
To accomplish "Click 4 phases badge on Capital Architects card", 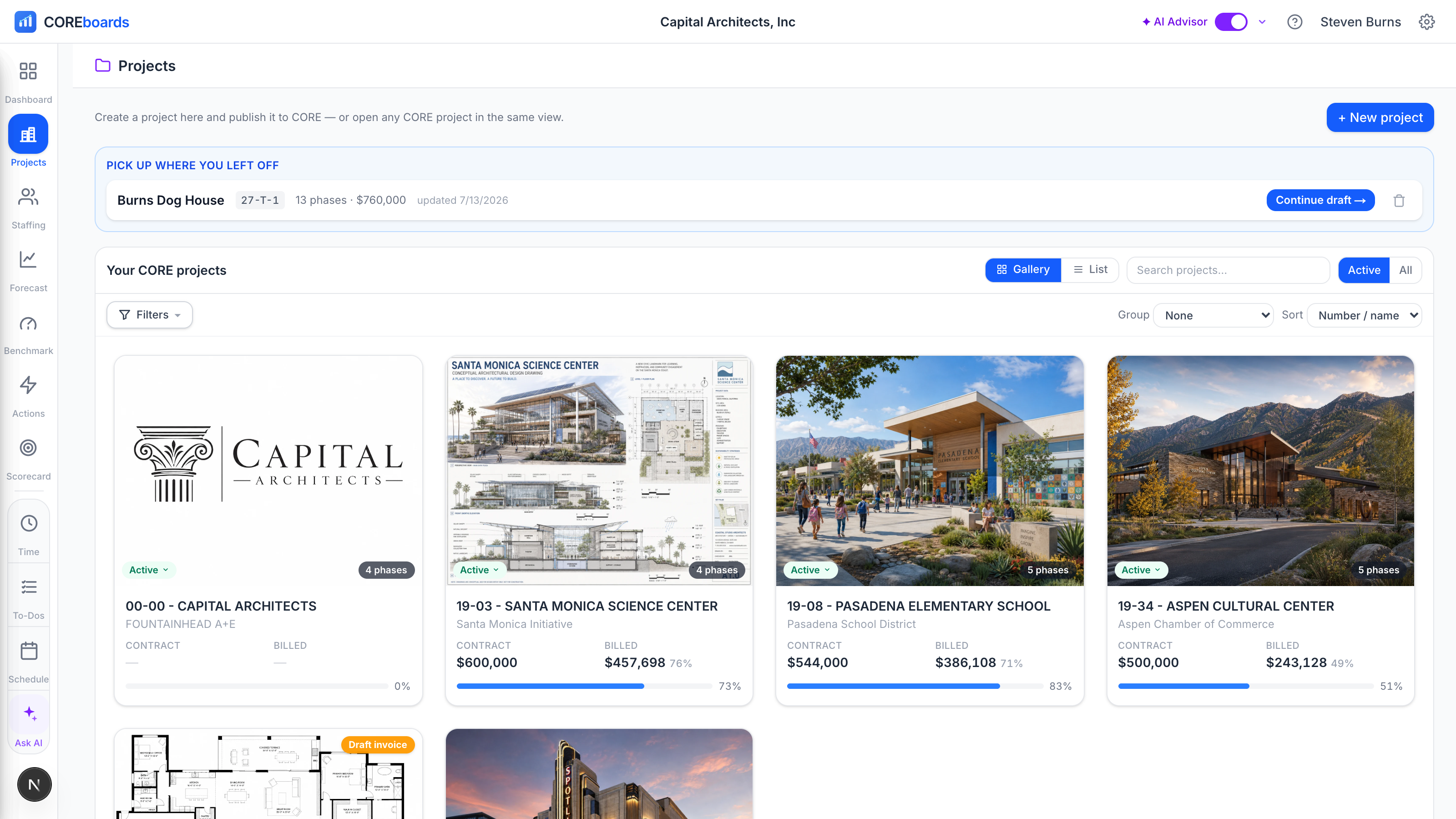I will [386, 570].
